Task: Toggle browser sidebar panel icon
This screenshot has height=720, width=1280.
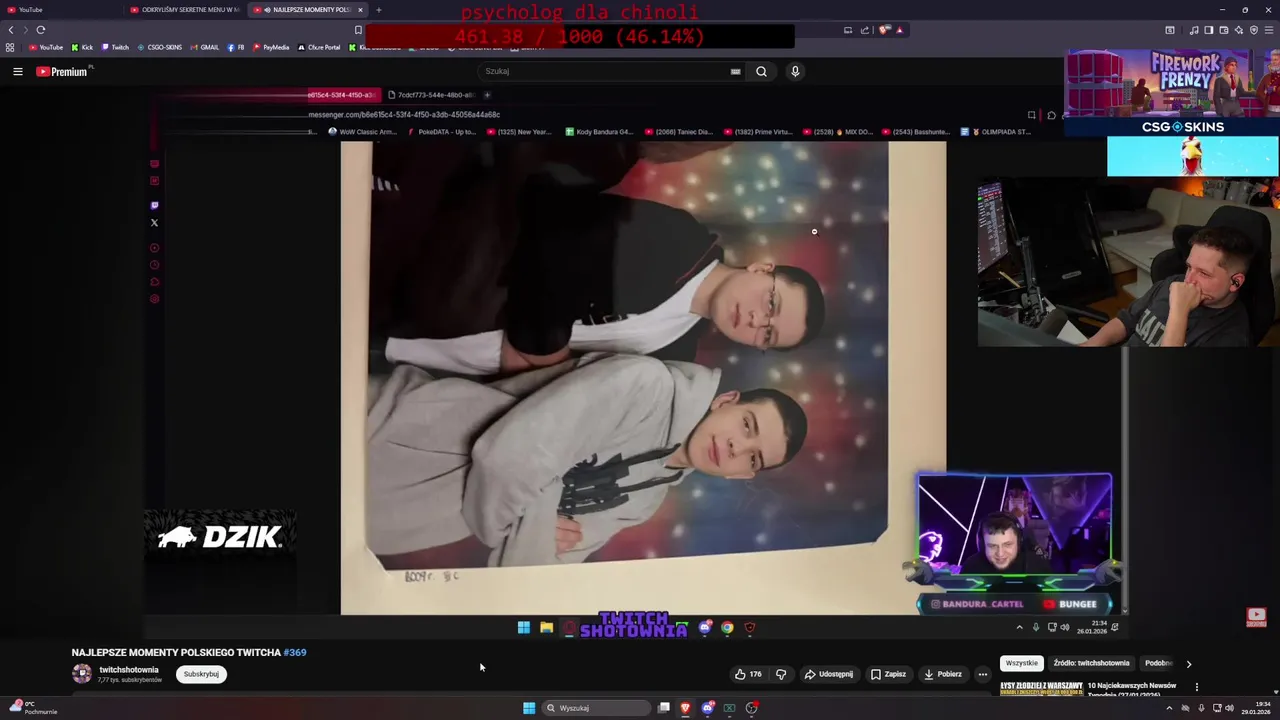Action: [x=1209, y=30]
